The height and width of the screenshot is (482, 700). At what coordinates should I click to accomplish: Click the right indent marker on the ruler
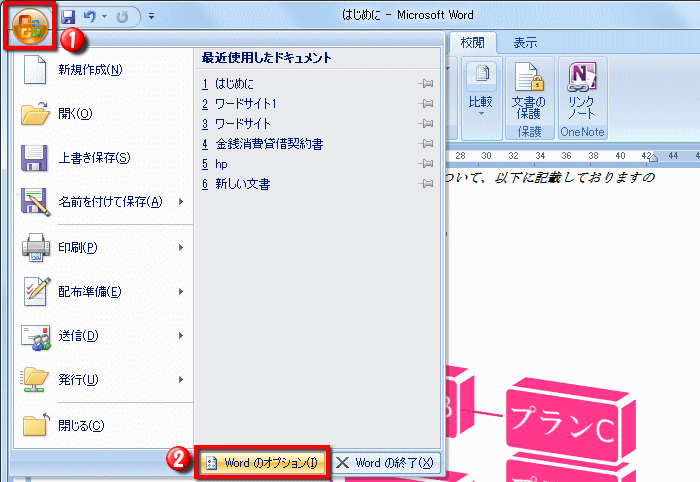click(653, 158)
